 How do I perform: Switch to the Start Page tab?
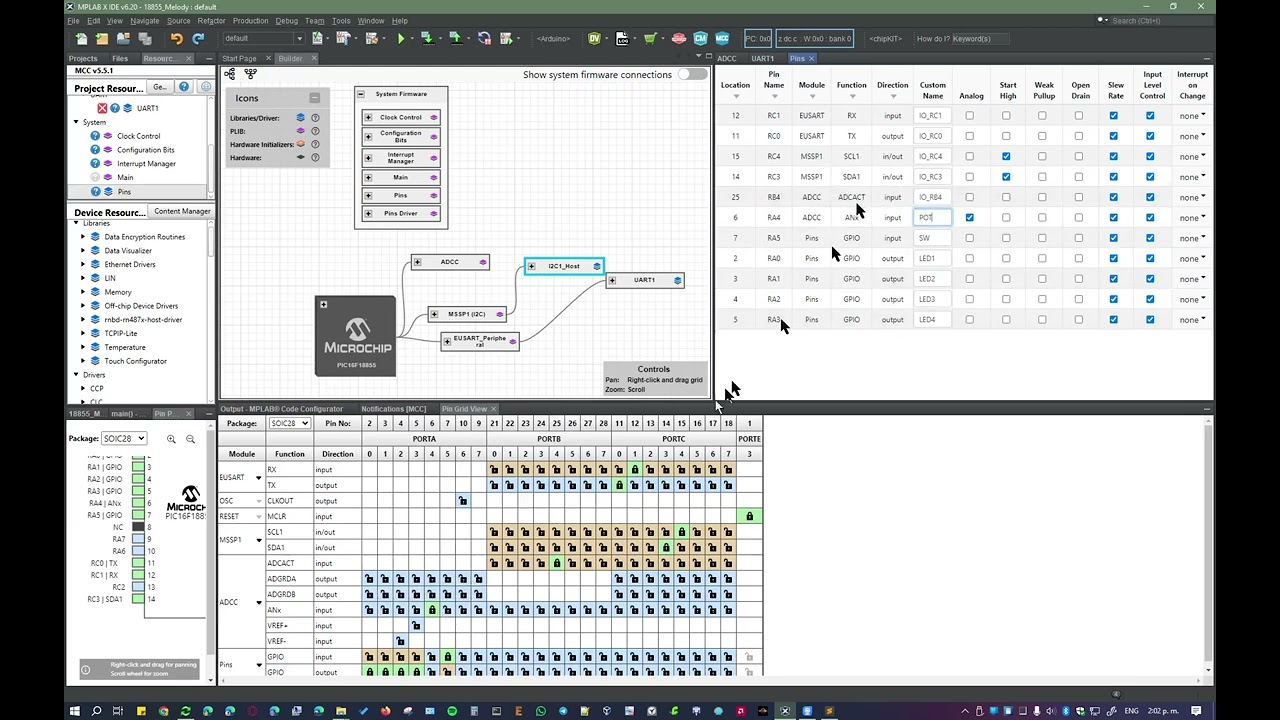click(x=239, y=59)
